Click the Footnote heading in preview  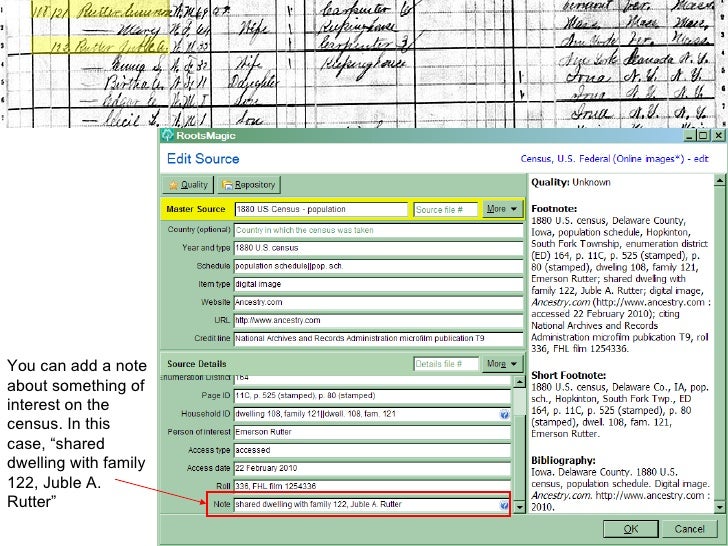[554, 209]
